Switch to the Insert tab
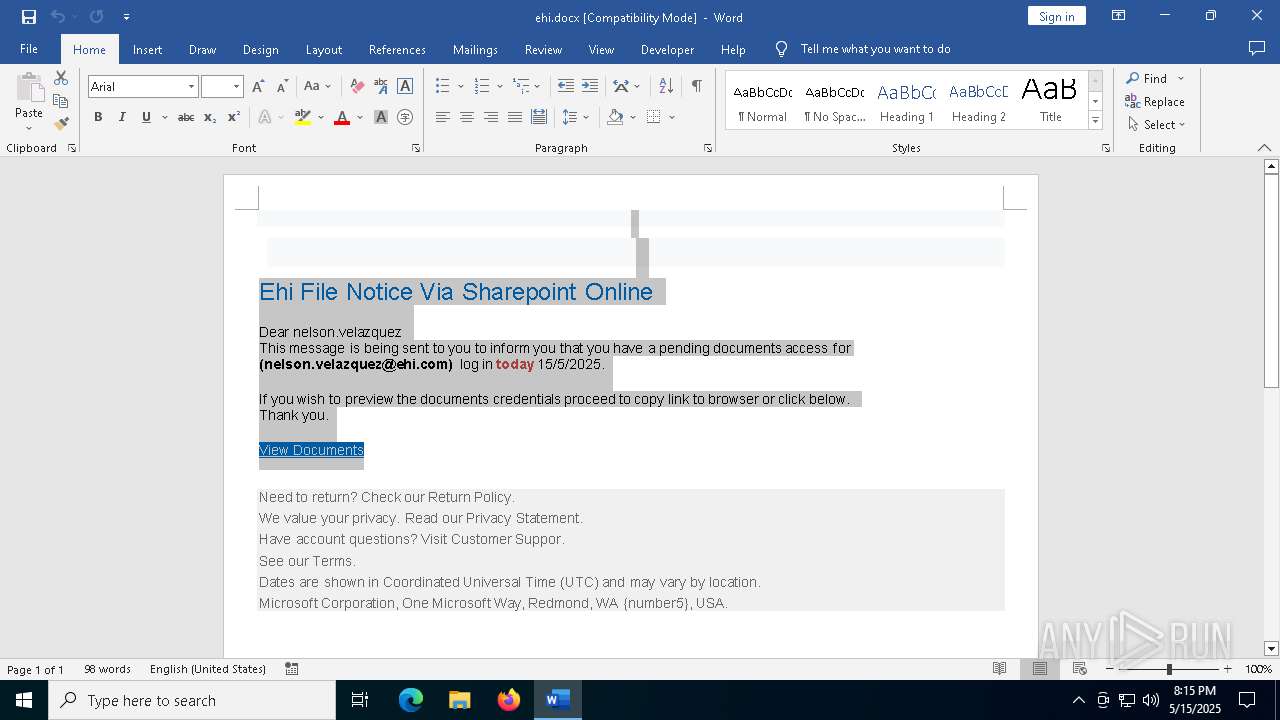Image resolution: width=1280 pixels, height=720 pixels. (x=147, y=49)
